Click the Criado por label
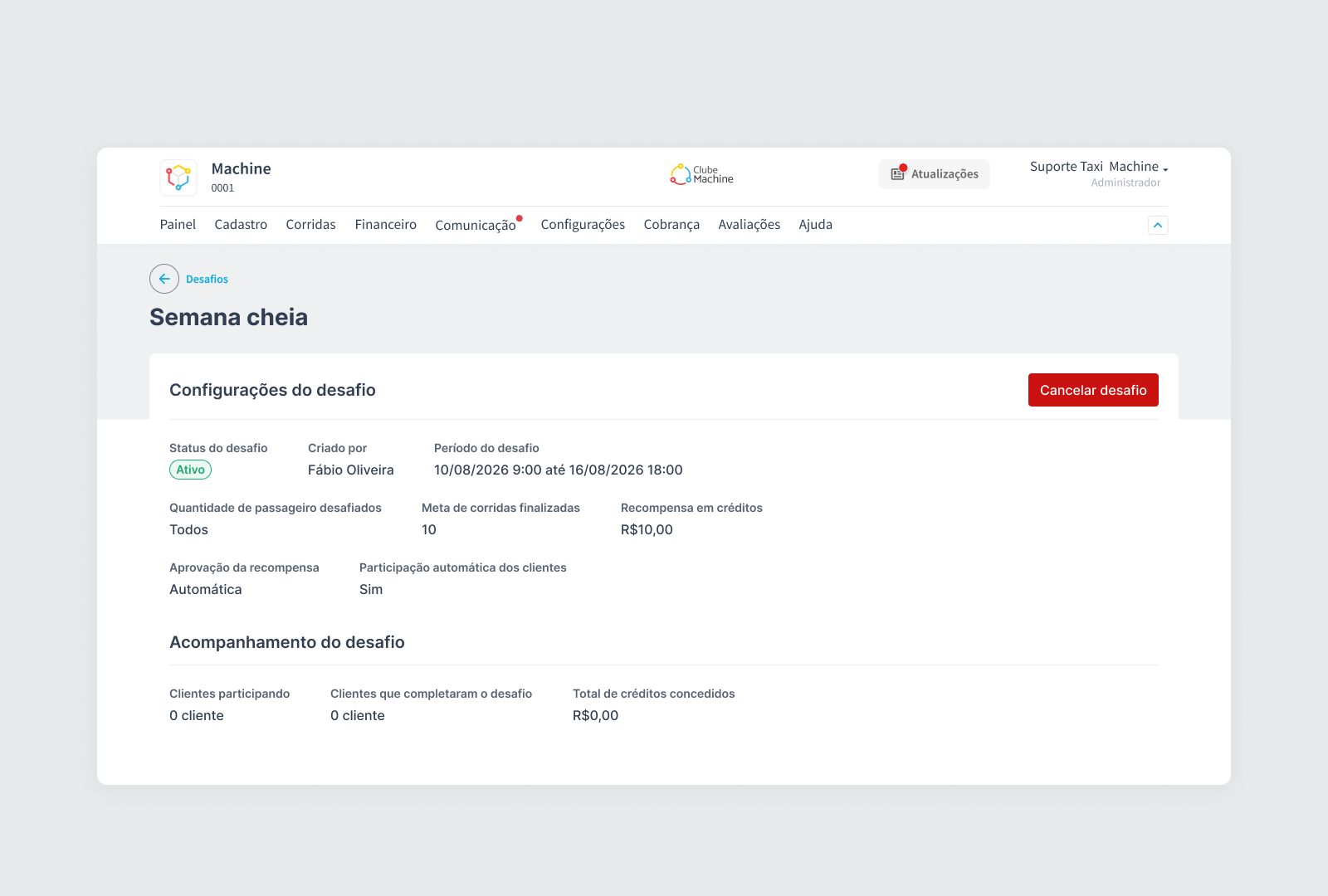Image resolution: width=1328 pixels, height=896 pixels. coord(337,448)
